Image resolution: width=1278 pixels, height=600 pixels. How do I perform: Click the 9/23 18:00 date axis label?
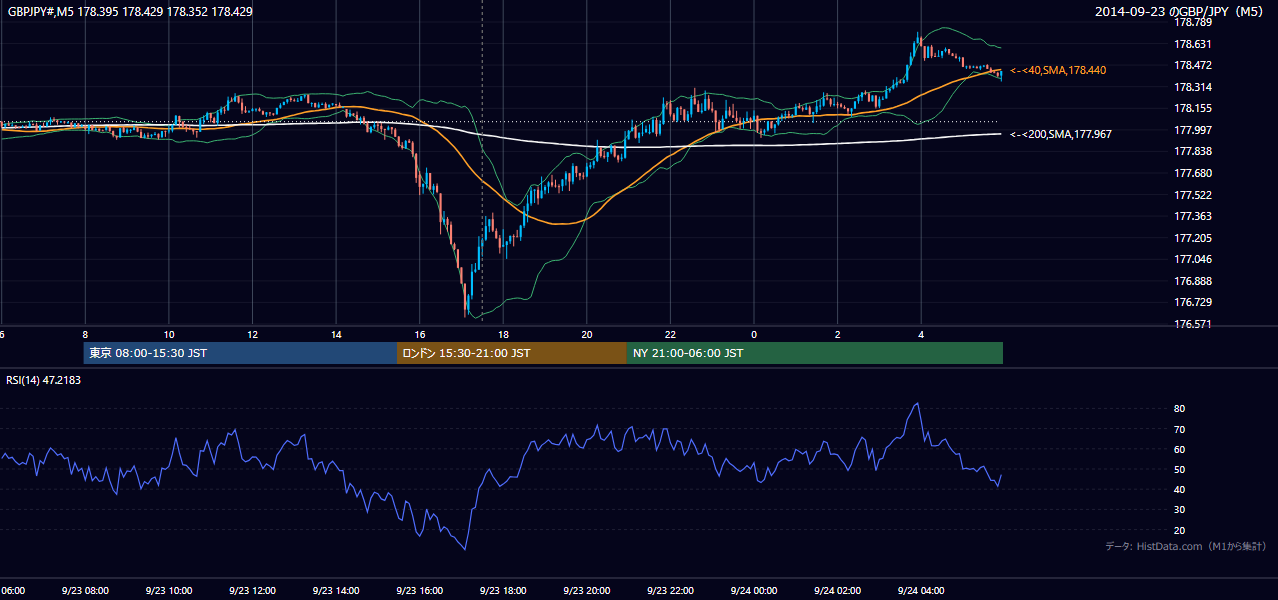tap(503, 591)
